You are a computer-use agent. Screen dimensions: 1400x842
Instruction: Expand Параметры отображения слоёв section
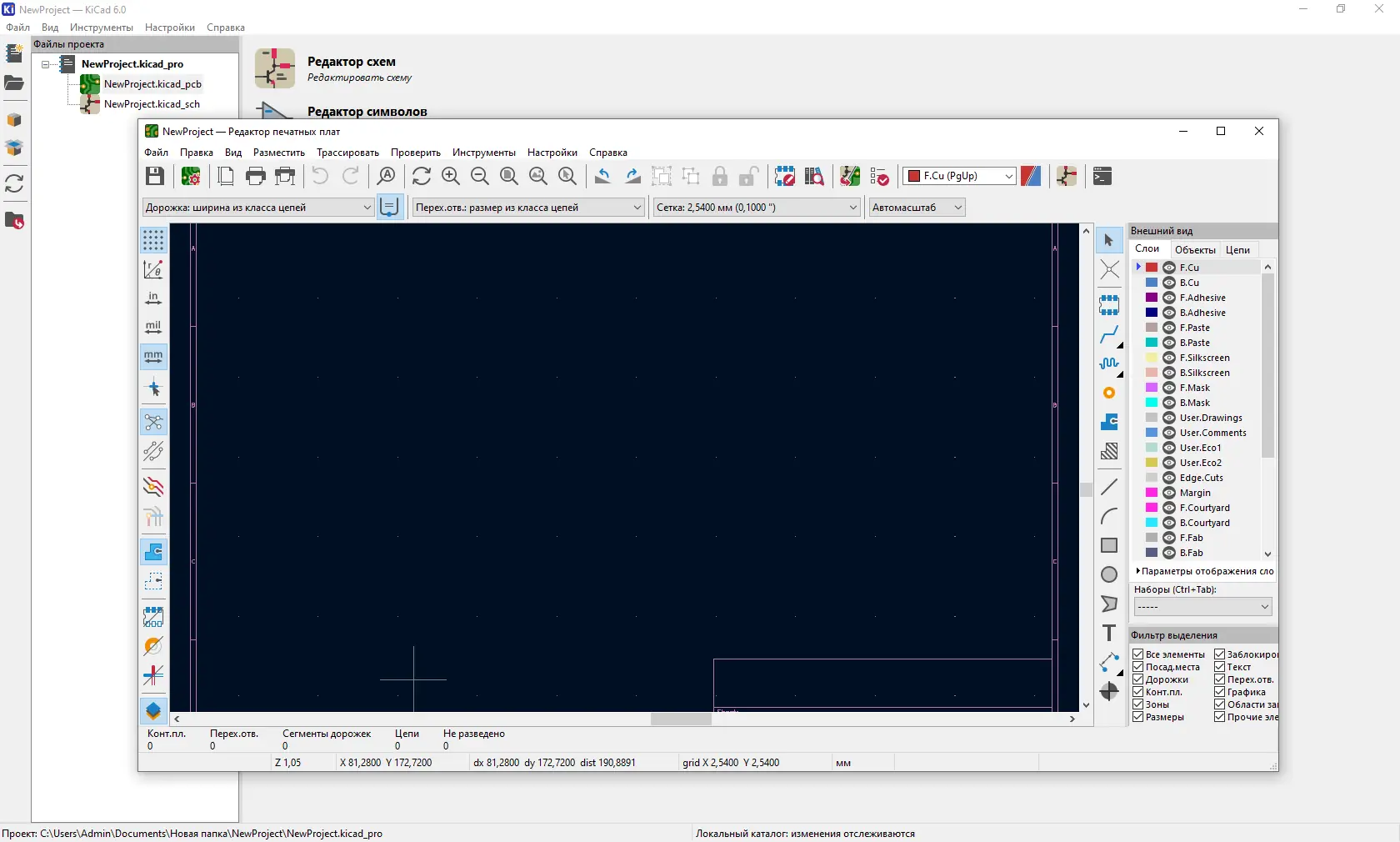click(1204, 571)
